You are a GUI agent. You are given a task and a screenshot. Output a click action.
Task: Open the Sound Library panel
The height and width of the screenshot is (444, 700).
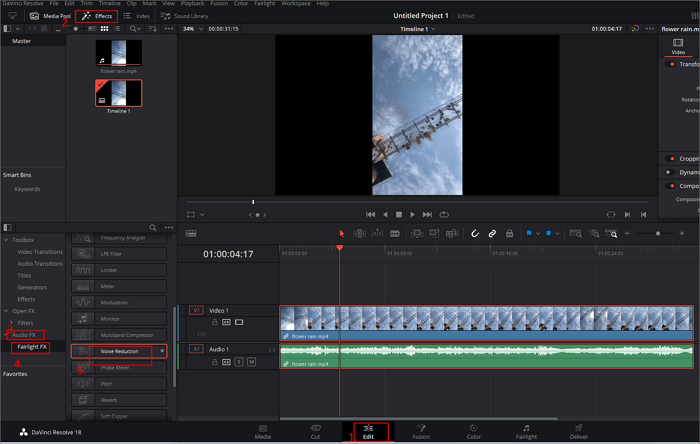(184, 16)
